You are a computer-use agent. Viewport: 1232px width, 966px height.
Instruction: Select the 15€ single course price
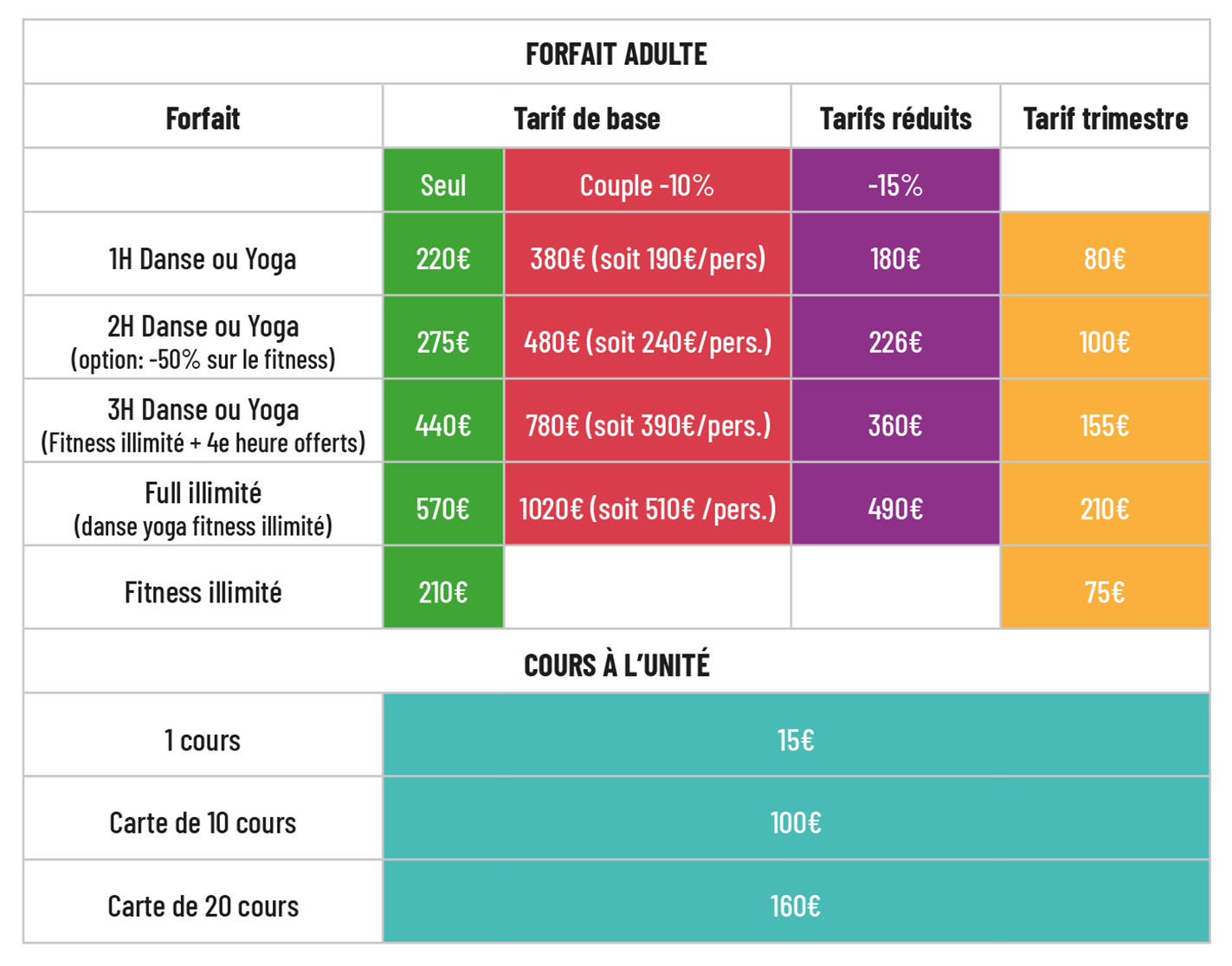796,740
